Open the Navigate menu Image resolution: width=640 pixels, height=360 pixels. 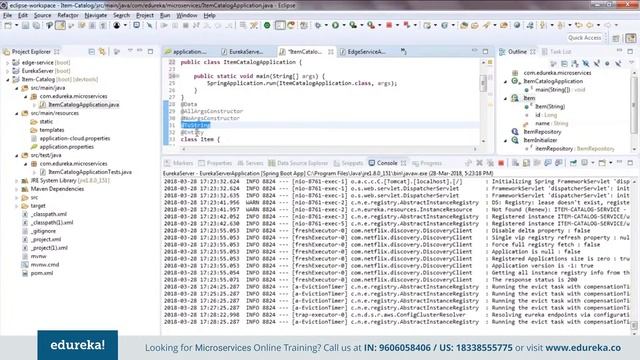pyautogui.click(x=96, y=16)
